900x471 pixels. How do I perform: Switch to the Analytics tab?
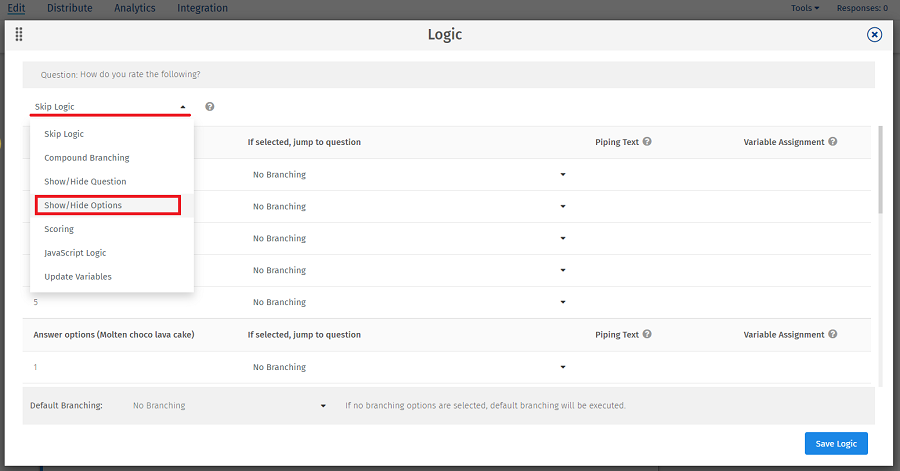pos(135,8)
